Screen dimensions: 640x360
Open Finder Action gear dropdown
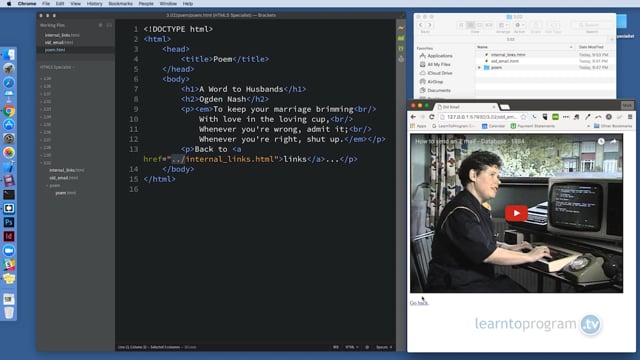coord(519,25)
